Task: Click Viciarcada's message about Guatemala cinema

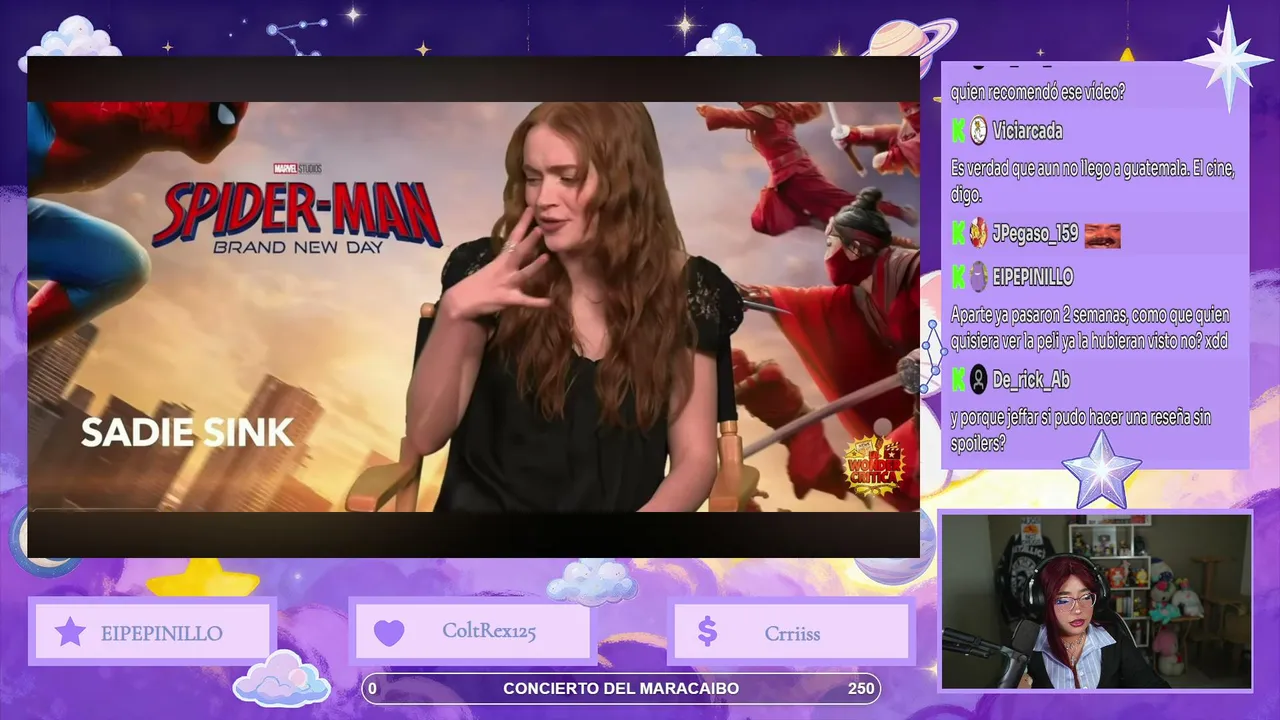Action: point(1093,181)
